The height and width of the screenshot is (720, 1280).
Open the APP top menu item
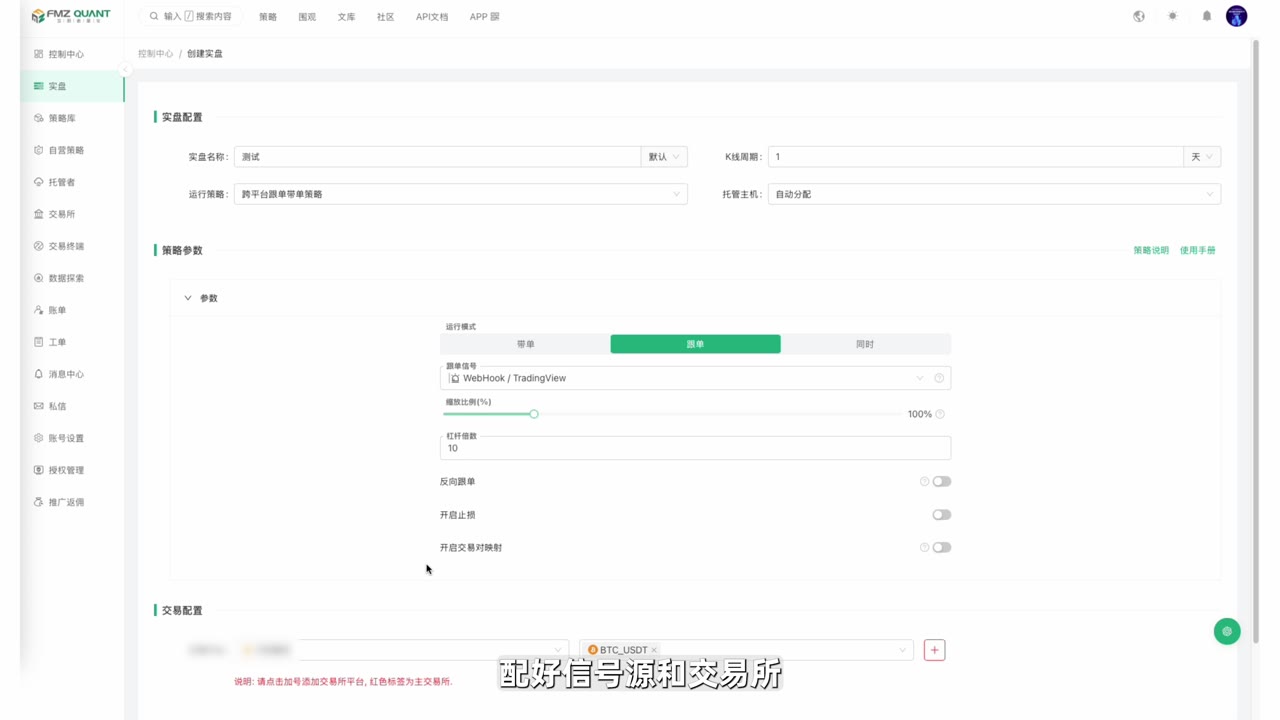[x=485, y=17]
